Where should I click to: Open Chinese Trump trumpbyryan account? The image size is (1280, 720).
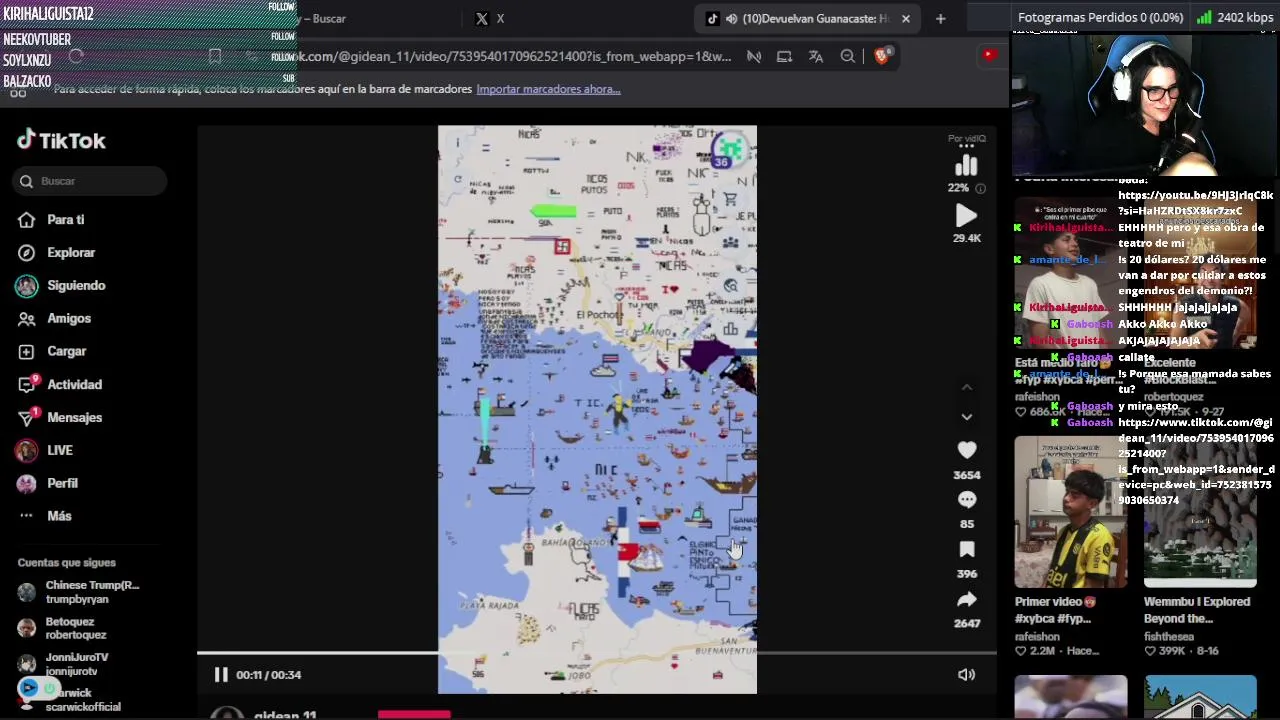[82, 592]
